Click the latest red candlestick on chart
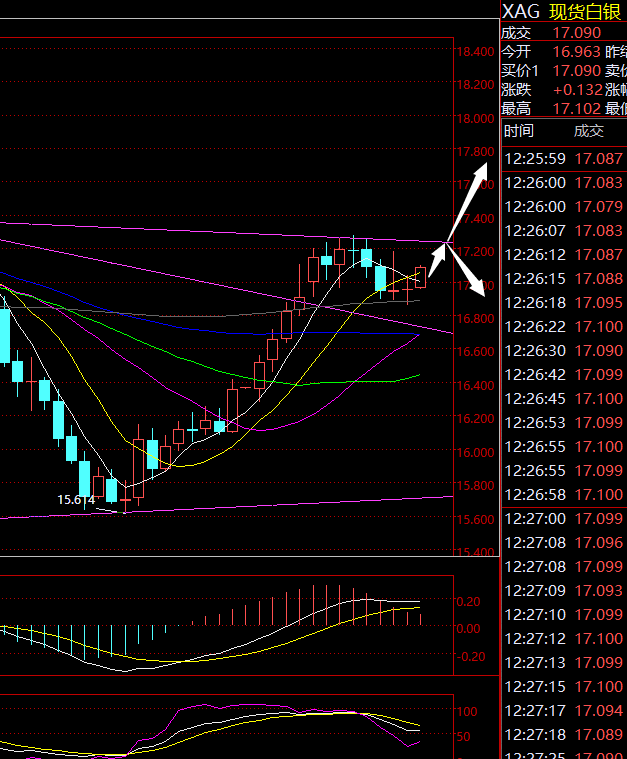Viewport: 627px width, 759px height. 420,277
